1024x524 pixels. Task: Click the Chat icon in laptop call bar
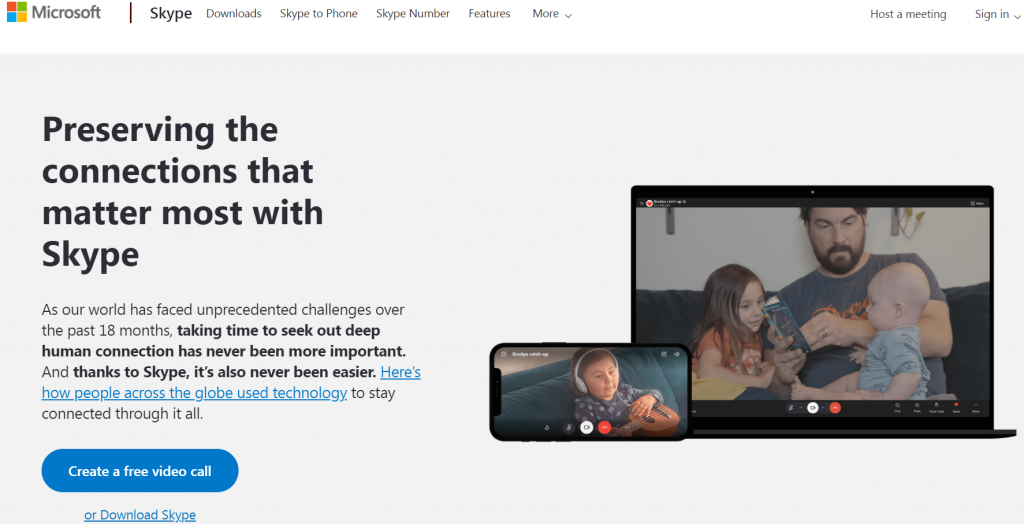pyautogui.click(x=897, y=405)
